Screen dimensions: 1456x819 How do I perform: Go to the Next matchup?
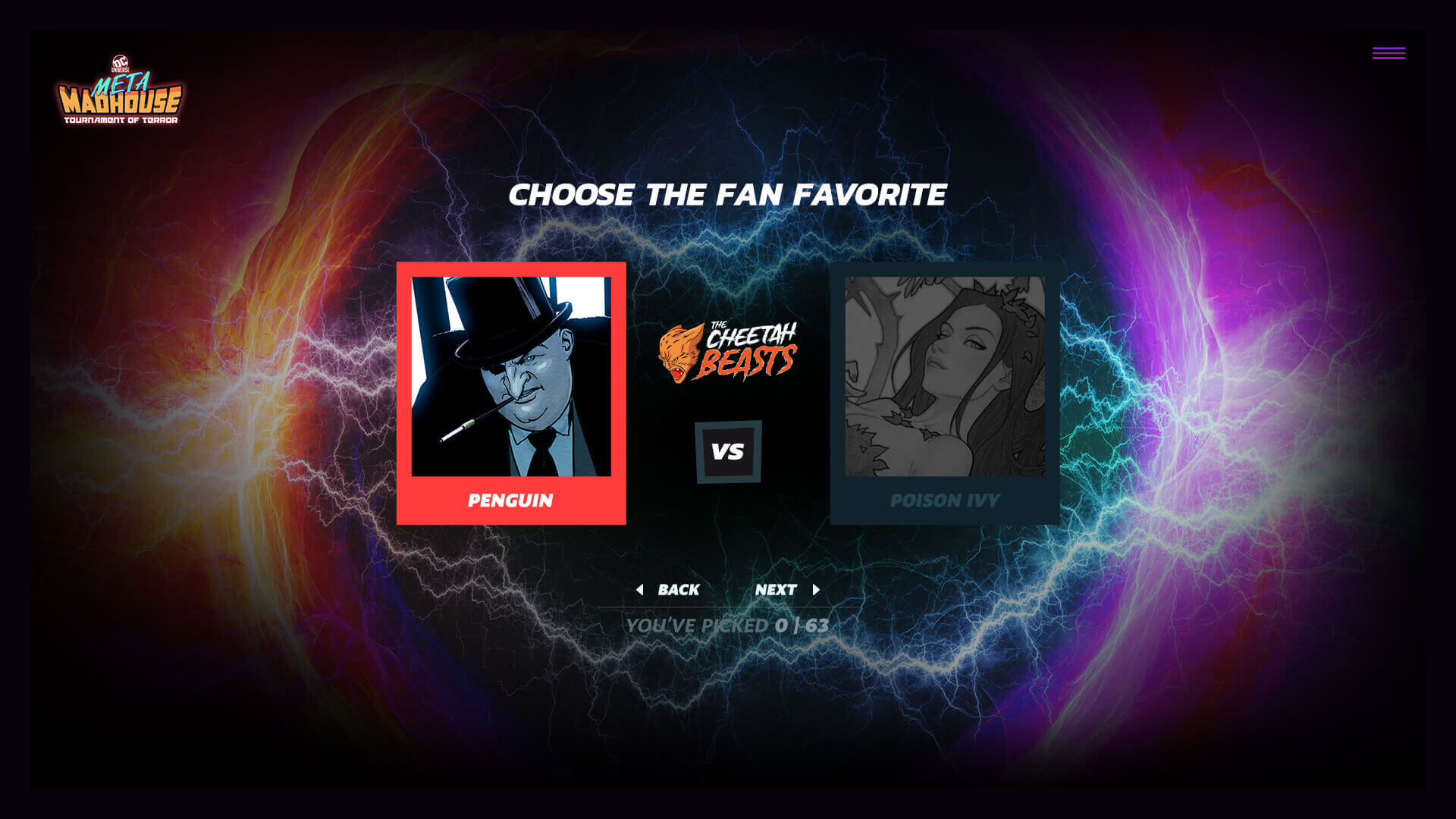[787, 590]
